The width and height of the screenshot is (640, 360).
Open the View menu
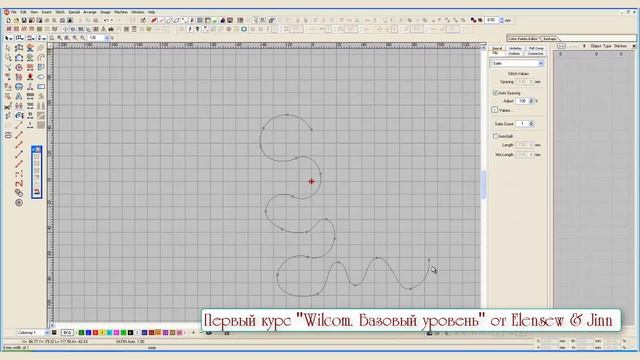(34, 12)
